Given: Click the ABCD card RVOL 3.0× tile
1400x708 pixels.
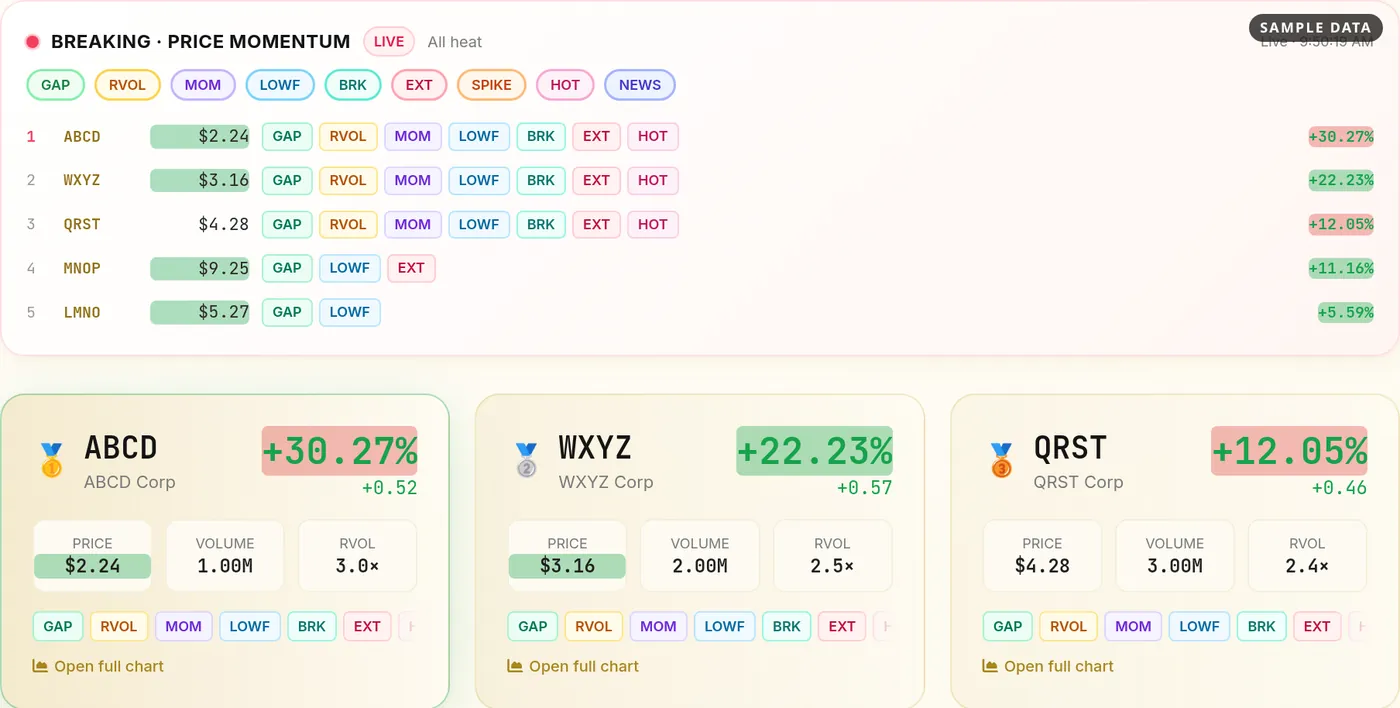Looking at the screenshot, I should click(x=357, y=556).
